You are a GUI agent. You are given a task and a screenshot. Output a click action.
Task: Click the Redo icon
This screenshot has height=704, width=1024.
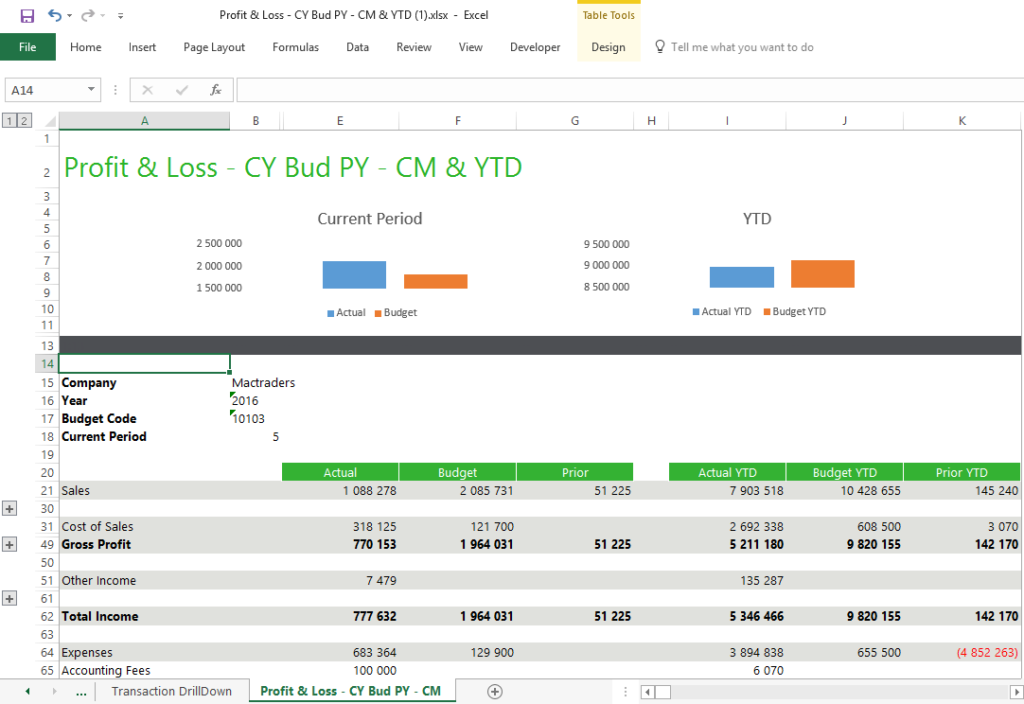pos(88,15)
